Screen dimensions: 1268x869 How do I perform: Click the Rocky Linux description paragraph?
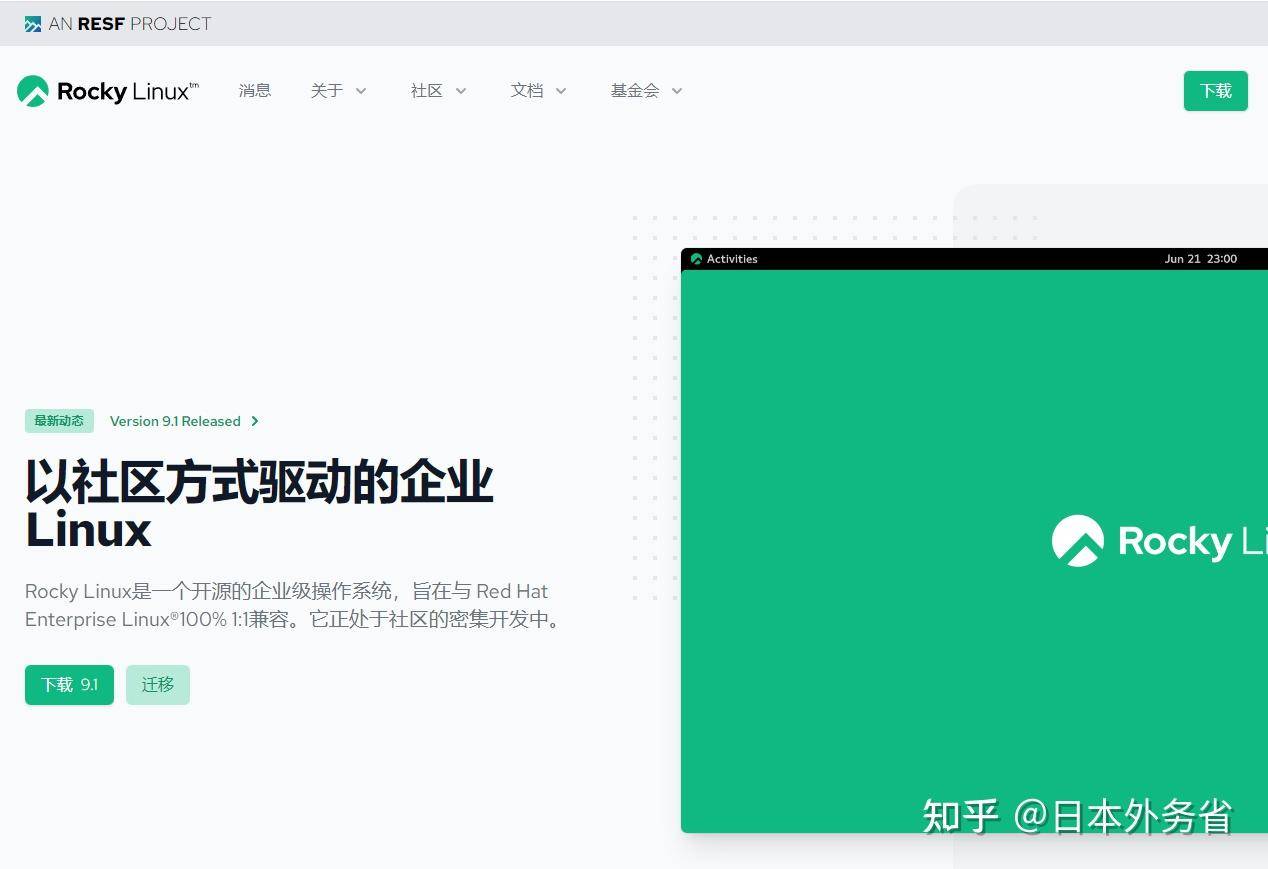(x=296, y=605)
